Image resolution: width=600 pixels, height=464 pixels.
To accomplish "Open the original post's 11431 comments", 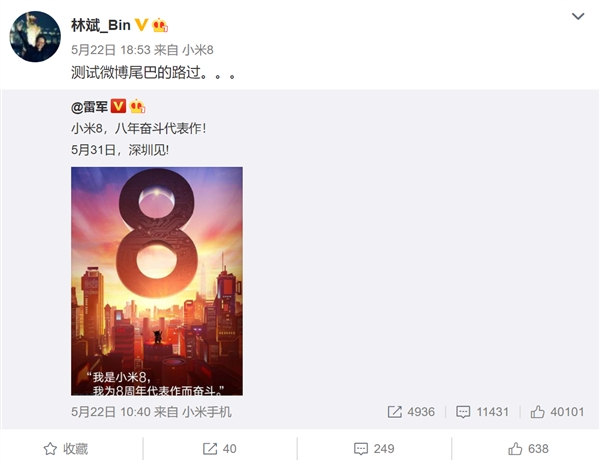I will [x=482, y=412].
